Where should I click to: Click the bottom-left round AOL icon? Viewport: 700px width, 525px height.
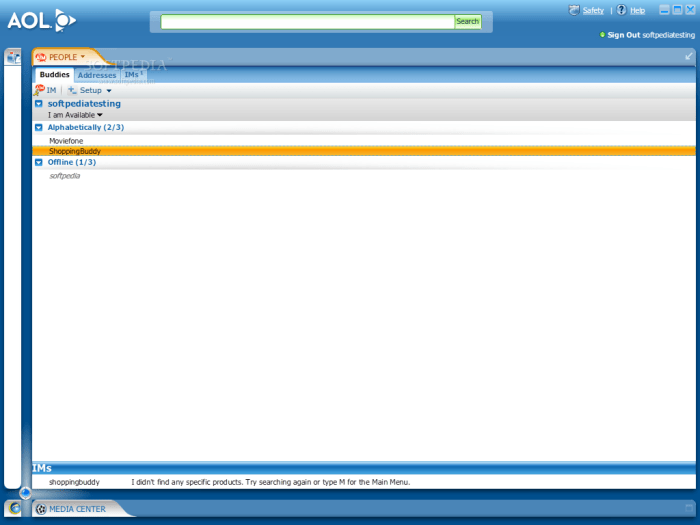pos(14,508)
